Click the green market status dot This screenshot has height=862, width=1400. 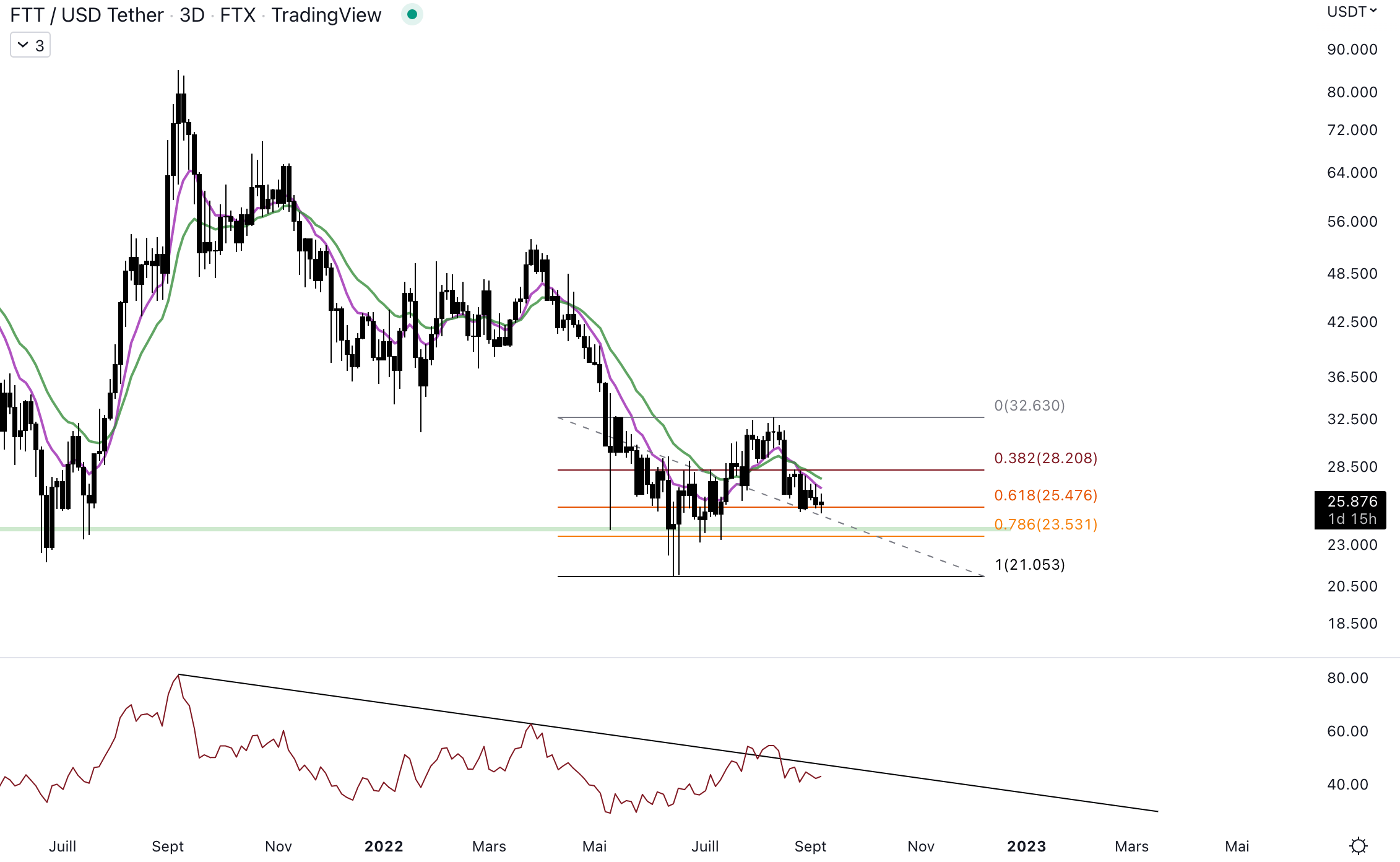(412, 14)
